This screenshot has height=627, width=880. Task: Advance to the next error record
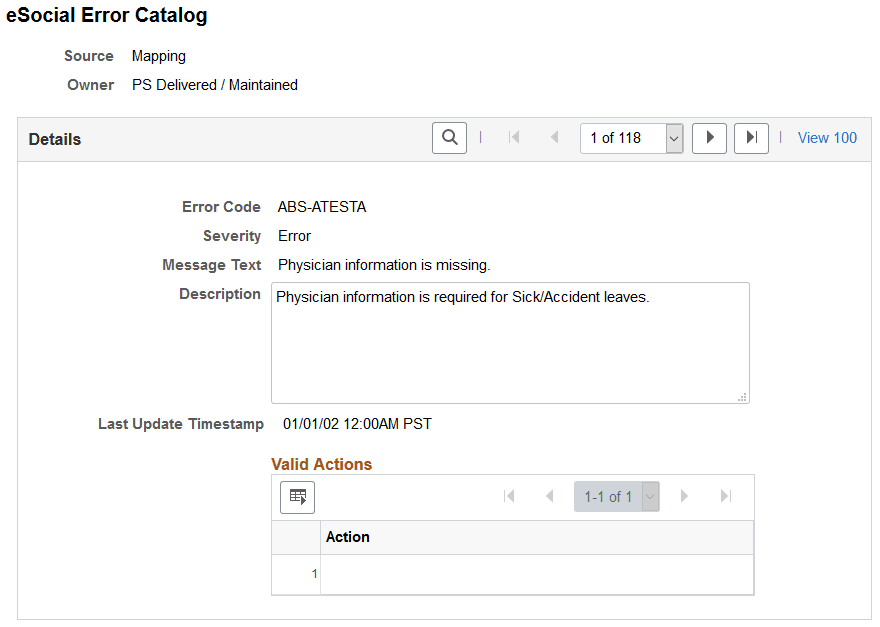point(709,137)
